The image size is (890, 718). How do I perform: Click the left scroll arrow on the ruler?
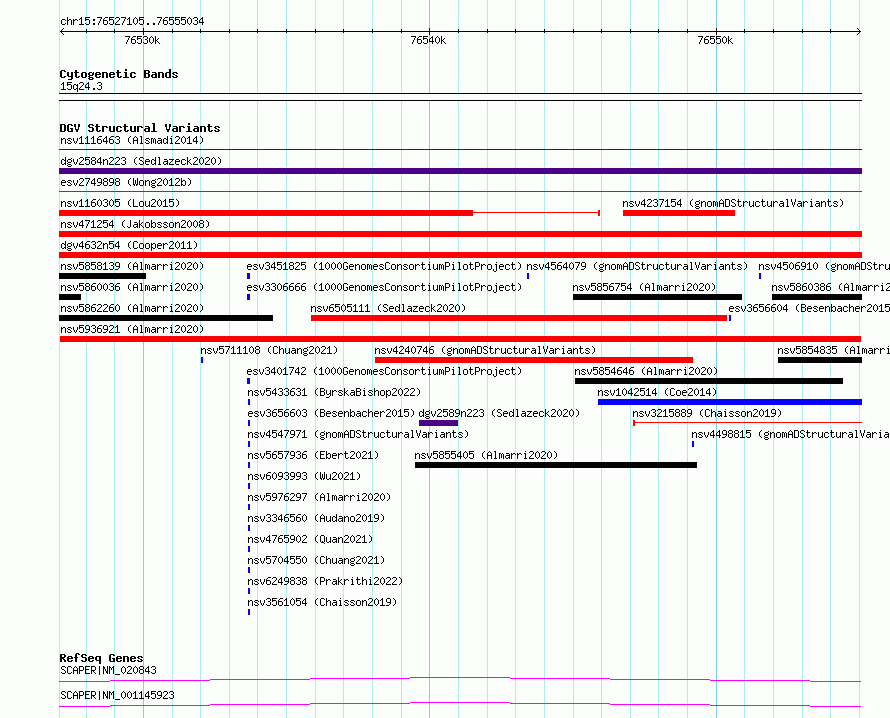tap(62, 31)
